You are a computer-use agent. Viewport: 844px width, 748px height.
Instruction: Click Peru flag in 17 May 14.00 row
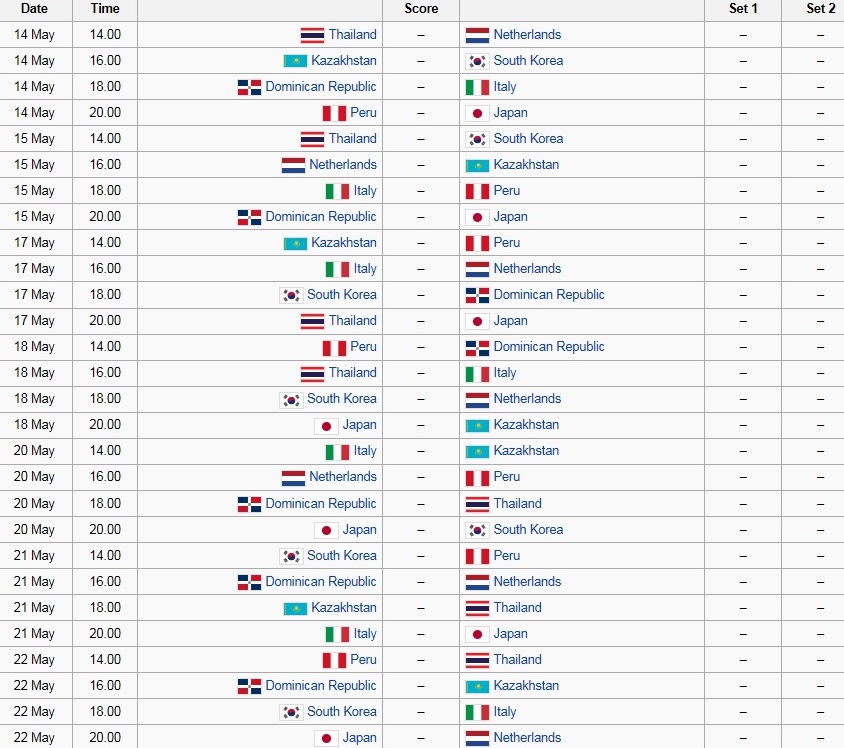[477, 243]
